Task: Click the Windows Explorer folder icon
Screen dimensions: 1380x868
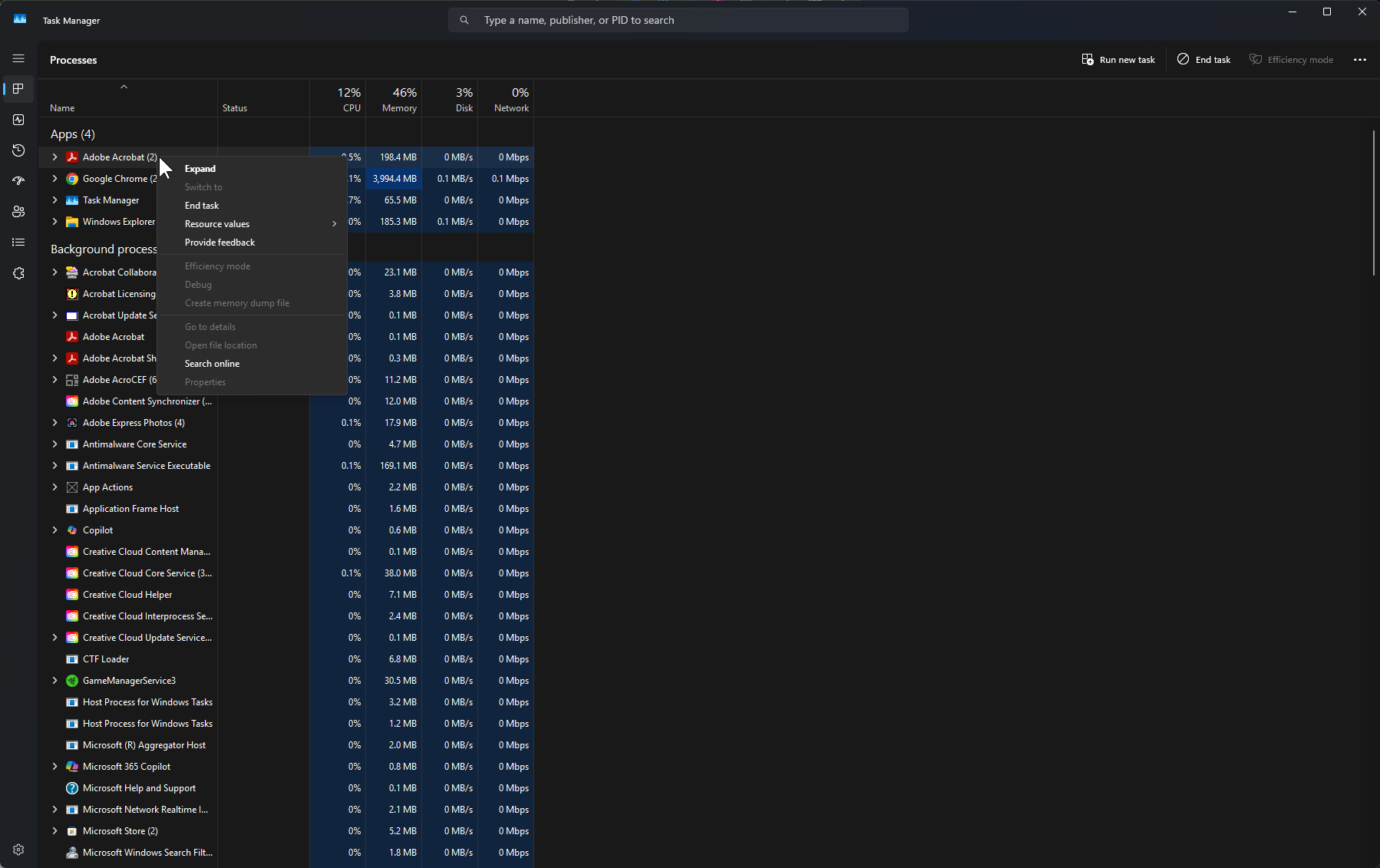Action: pos(72,222)
